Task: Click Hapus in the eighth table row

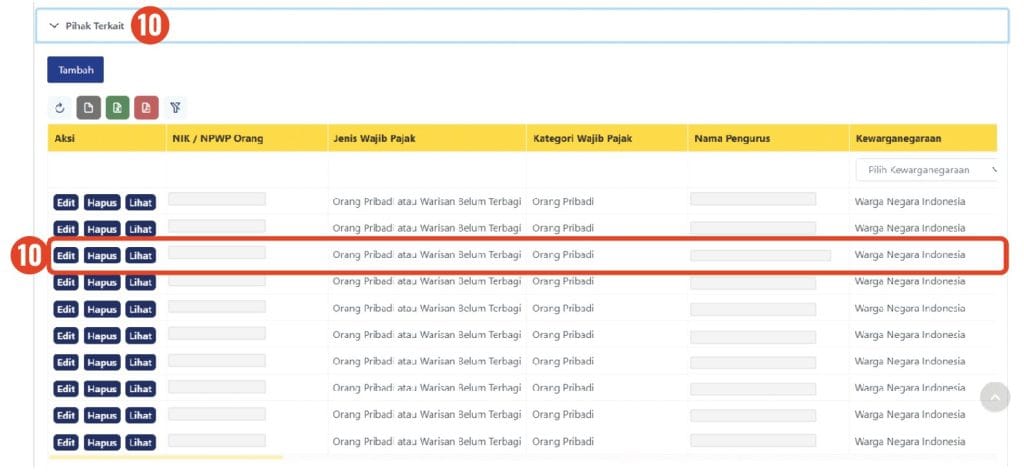Action: coord(102,388)
